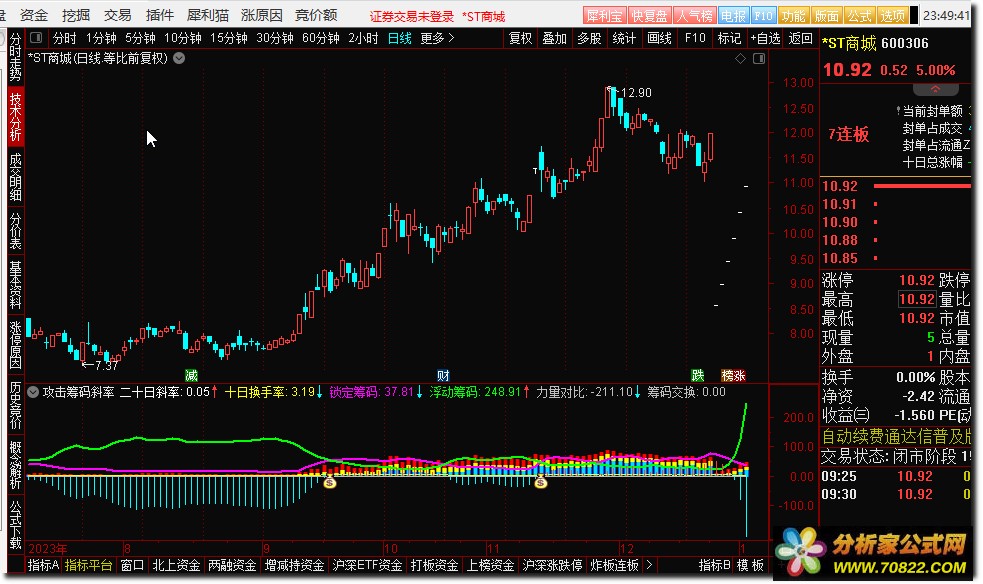The width and height of the screenshot is (983, 584).
Task: Expand 更多 period options
Action: [437, 38]
